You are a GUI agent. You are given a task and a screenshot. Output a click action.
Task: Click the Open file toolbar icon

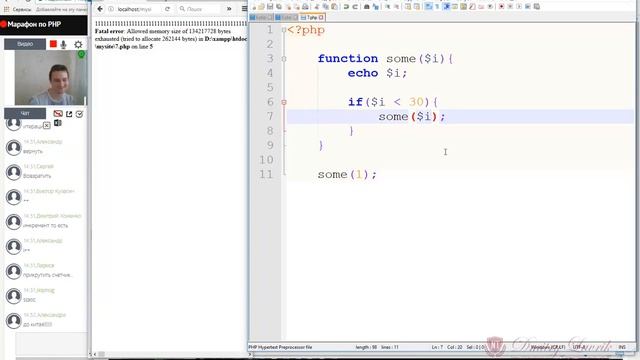[x=261, y=7]
